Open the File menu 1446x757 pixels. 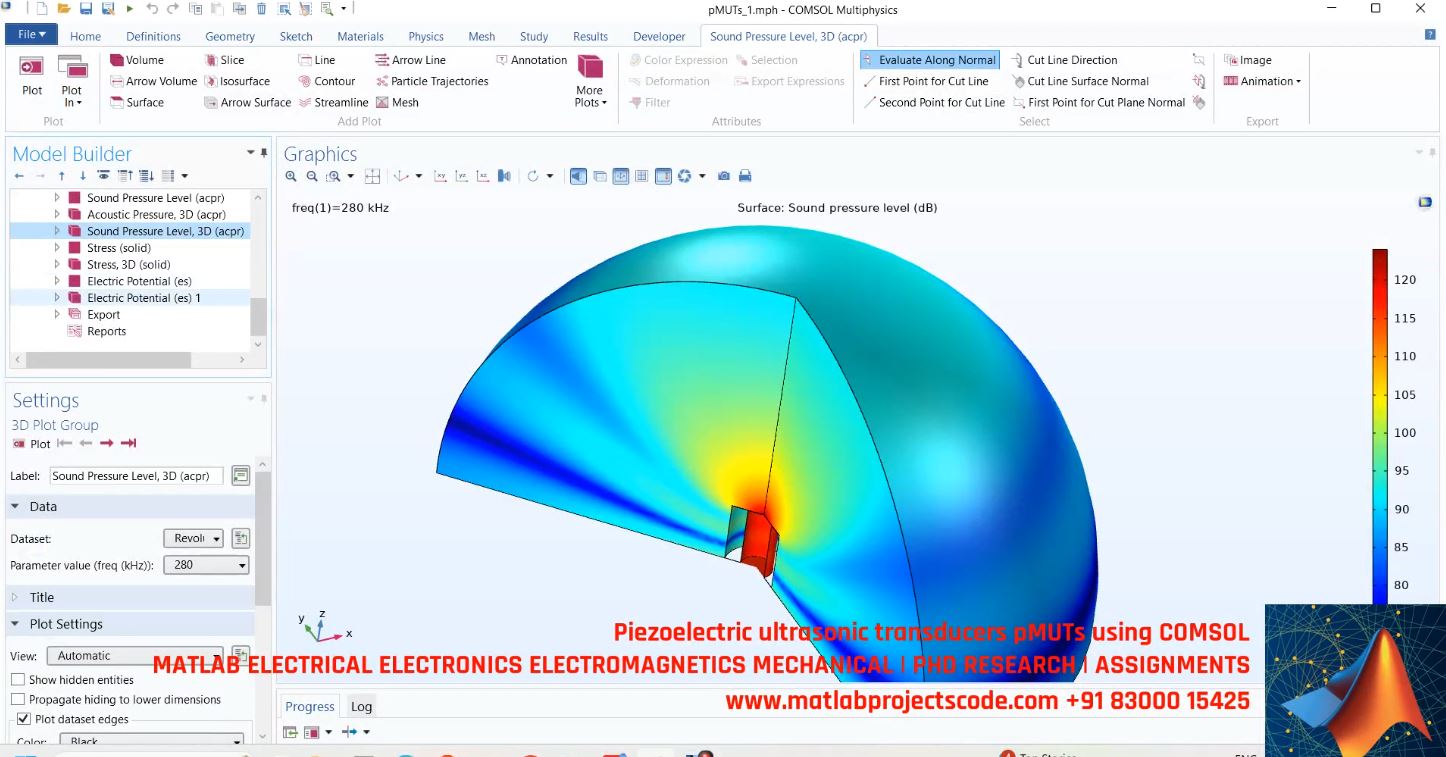point(30,33)
